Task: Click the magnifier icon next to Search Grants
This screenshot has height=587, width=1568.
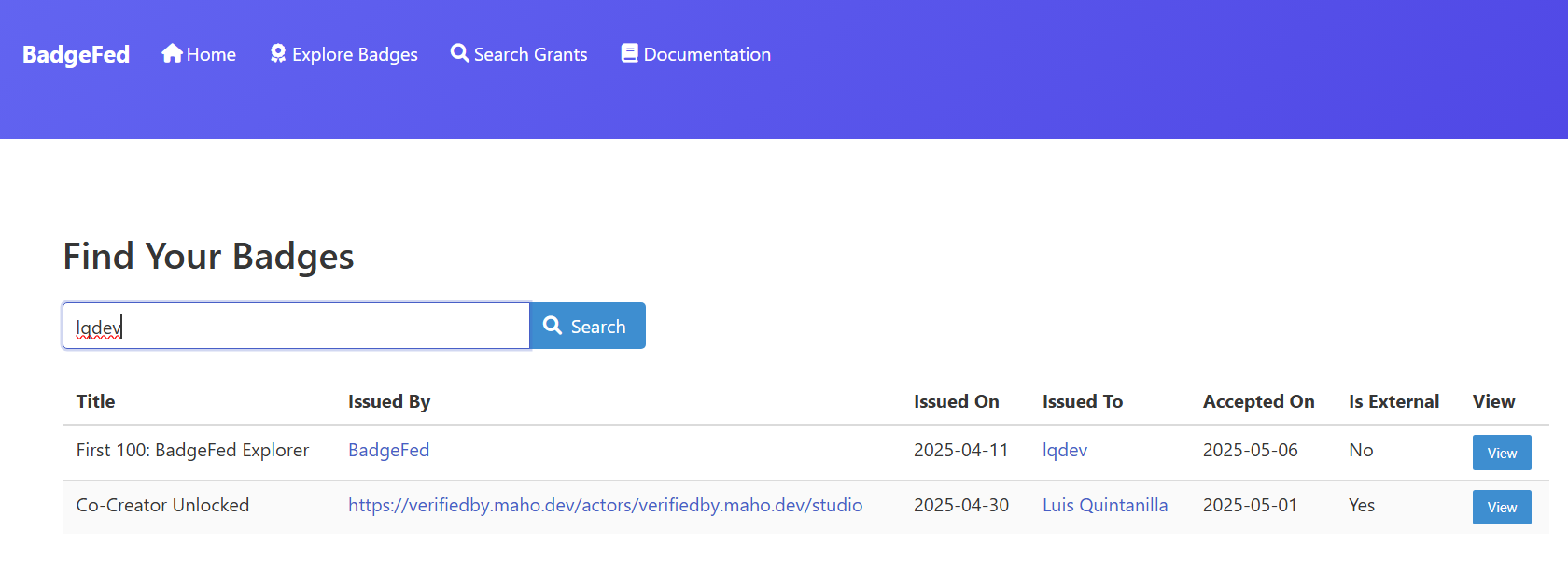Action: (x=459, y=53)
